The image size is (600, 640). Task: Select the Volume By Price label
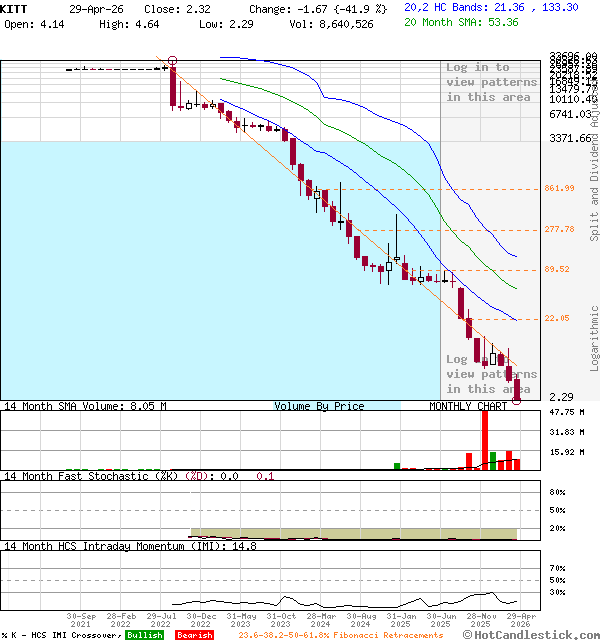pyautogui.click(x=319, y=406)
